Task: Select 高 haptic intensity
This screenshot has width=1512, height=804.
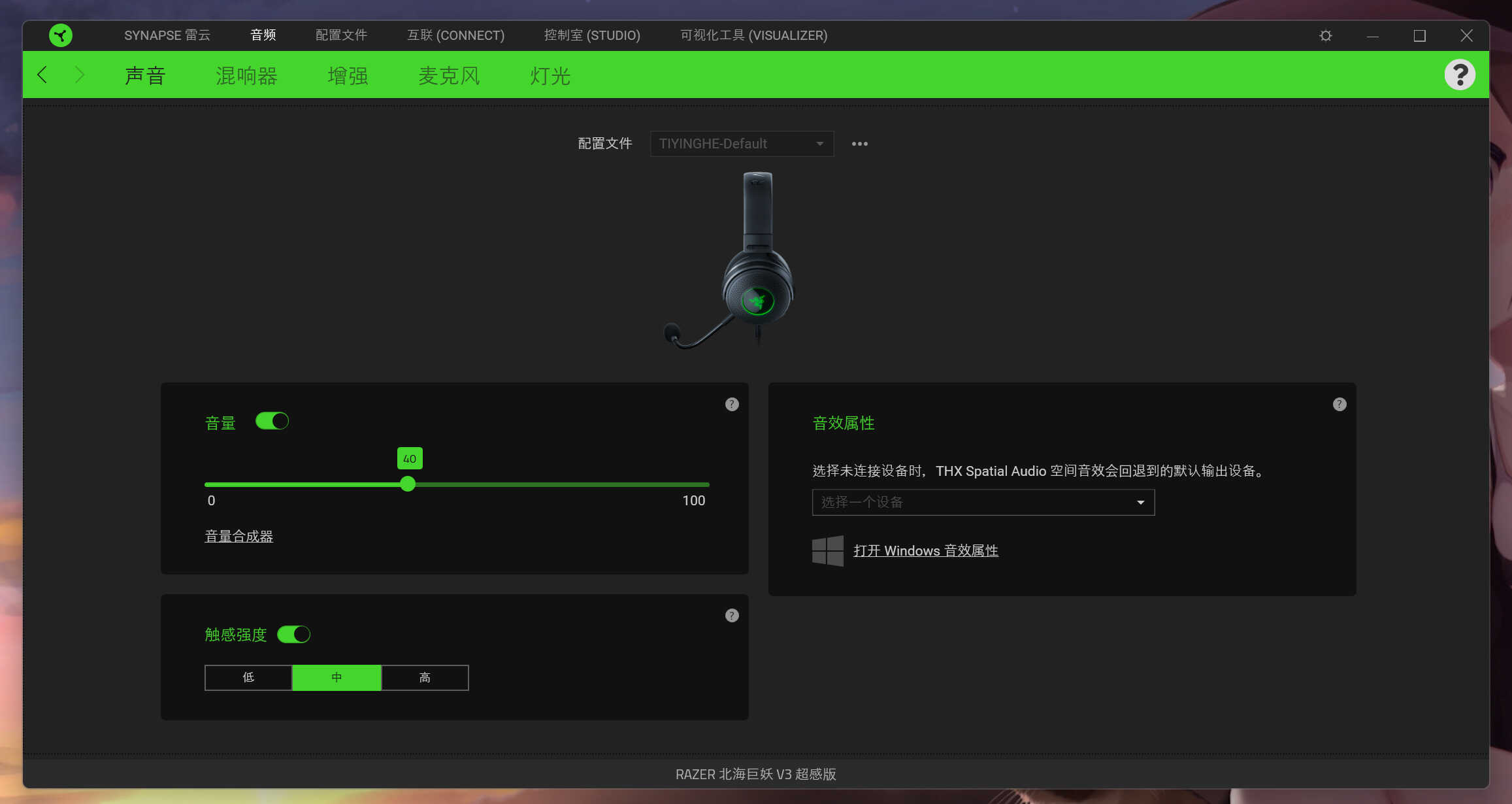Action: click(x=425, y=677)
